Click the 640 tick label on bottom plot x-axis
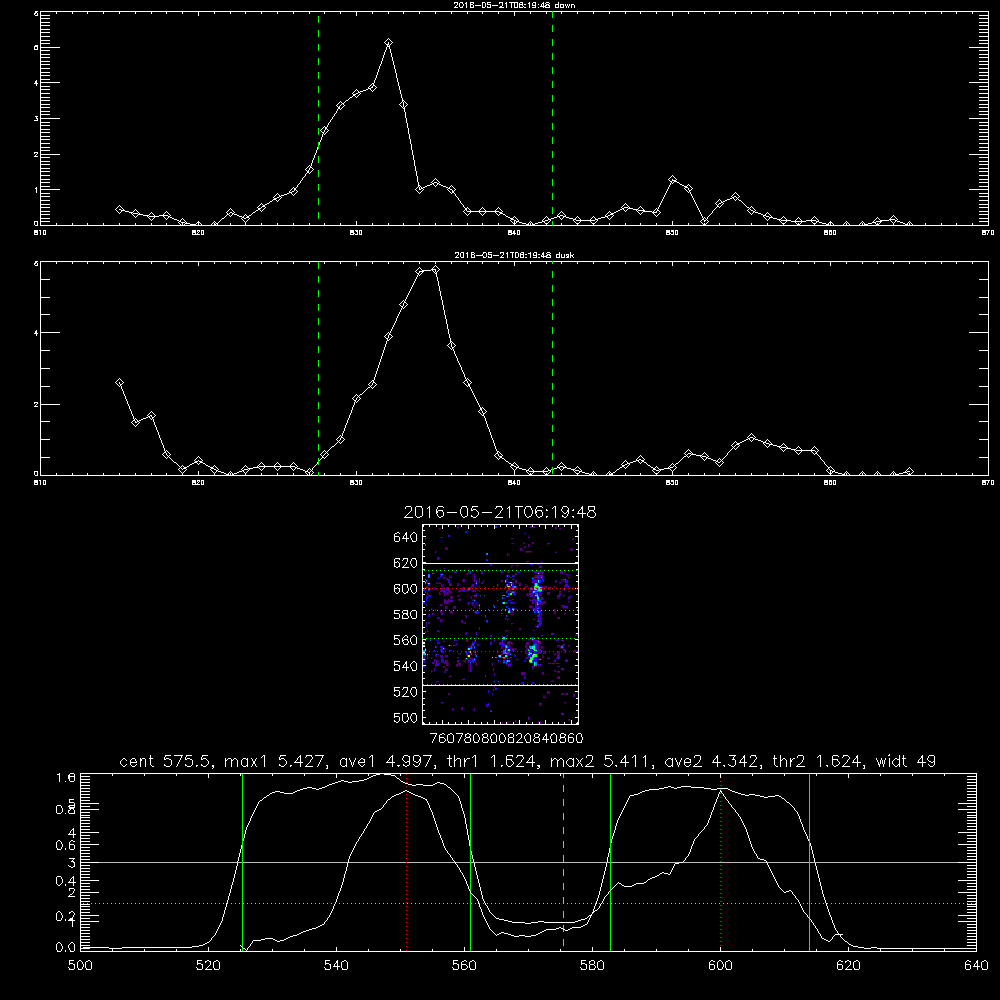This screenshot has width=1000, height=1000. [x=976, y=966]
